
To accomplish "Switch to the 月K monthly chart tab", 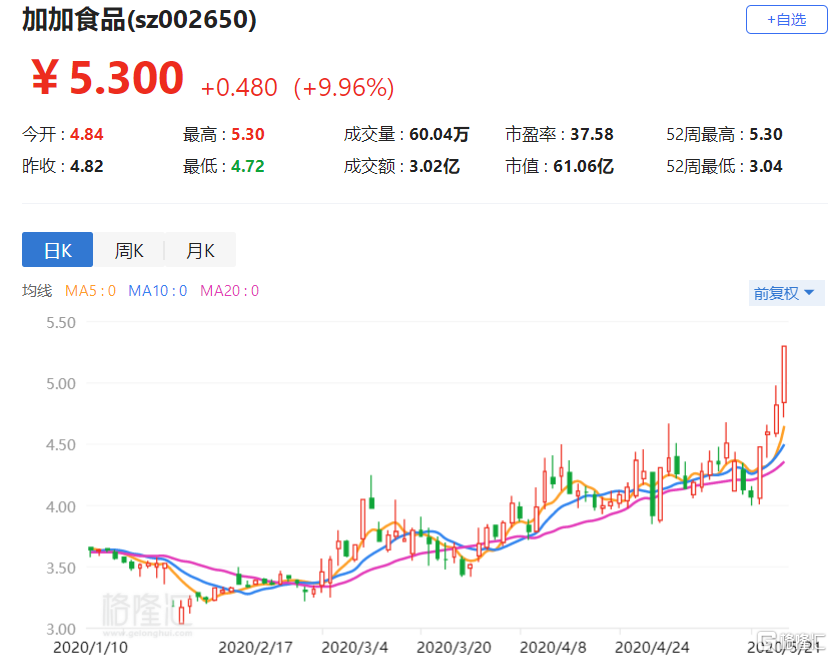I will (x=200, y=249).
